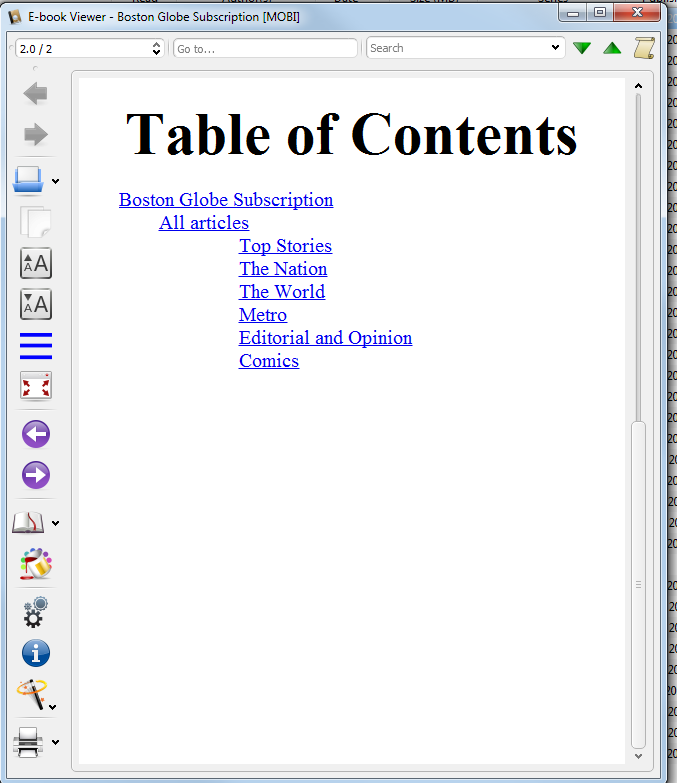Open the Metro link
Viewport: 677px width, 783px height.
[263, 315]
